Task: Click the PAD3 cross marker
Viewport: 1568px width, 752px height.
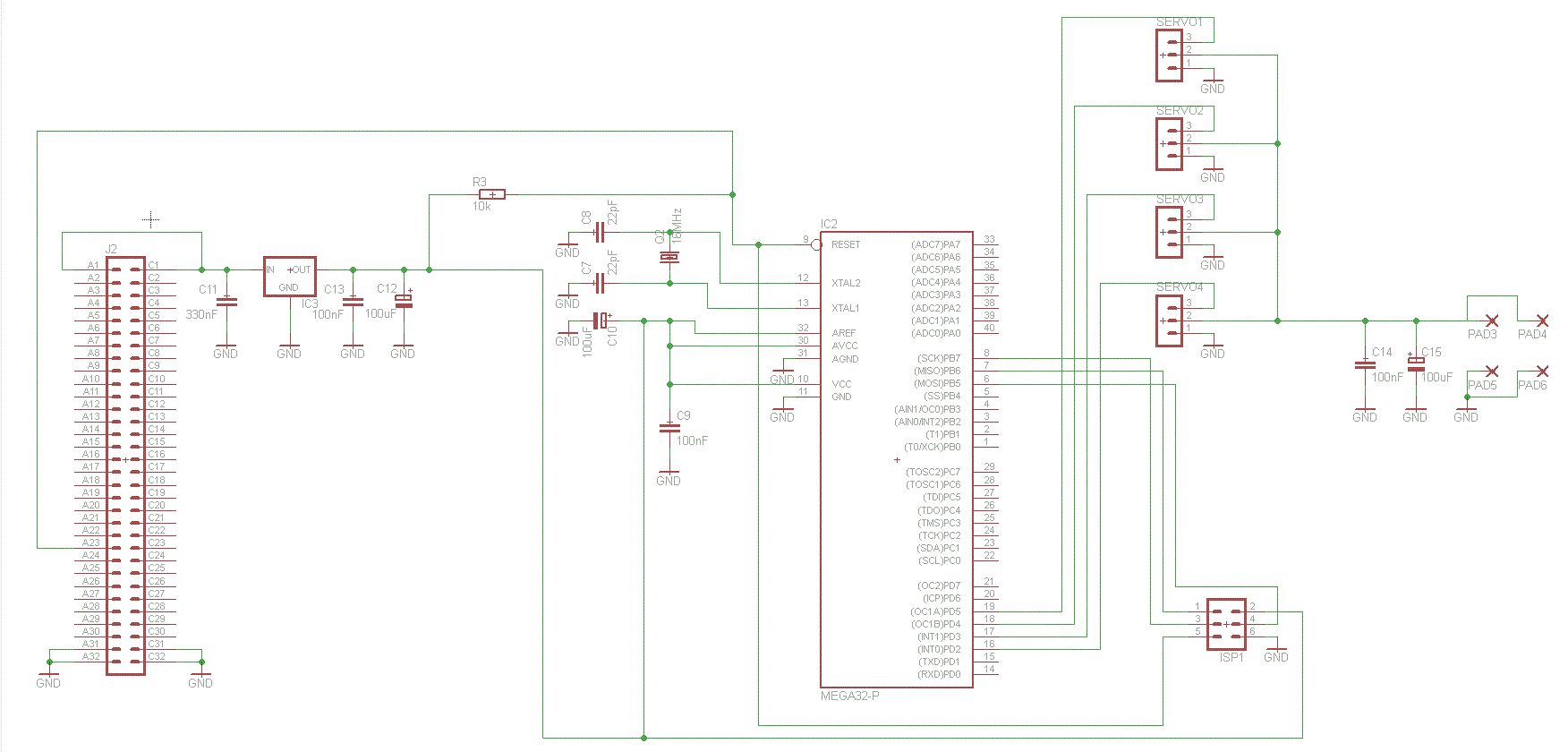Action: (1492, 320)
